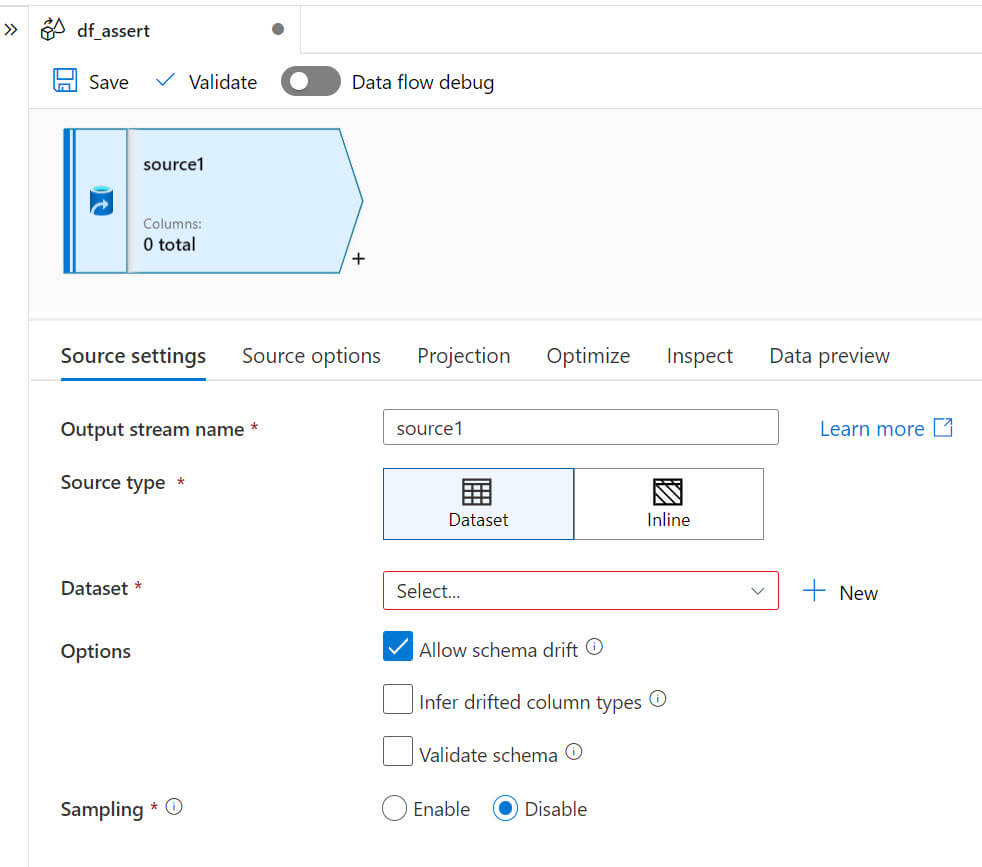Viewport: 982px width, 867px height.
Task: Uncheck Allow schema drift checkbox
Action: [398, 647]
